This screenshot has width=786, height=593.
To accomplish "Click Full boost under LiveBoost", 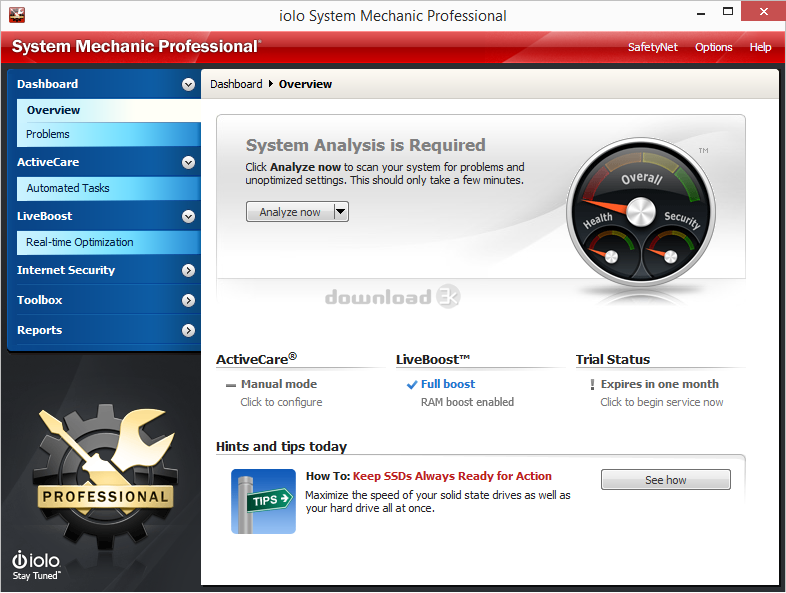I will [x=448, y=384].
